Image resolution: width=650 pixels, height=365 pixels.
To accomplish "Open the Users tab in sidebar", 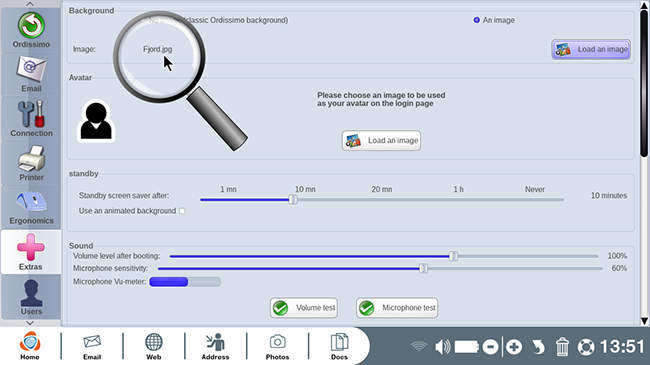I will click(31, 296).
